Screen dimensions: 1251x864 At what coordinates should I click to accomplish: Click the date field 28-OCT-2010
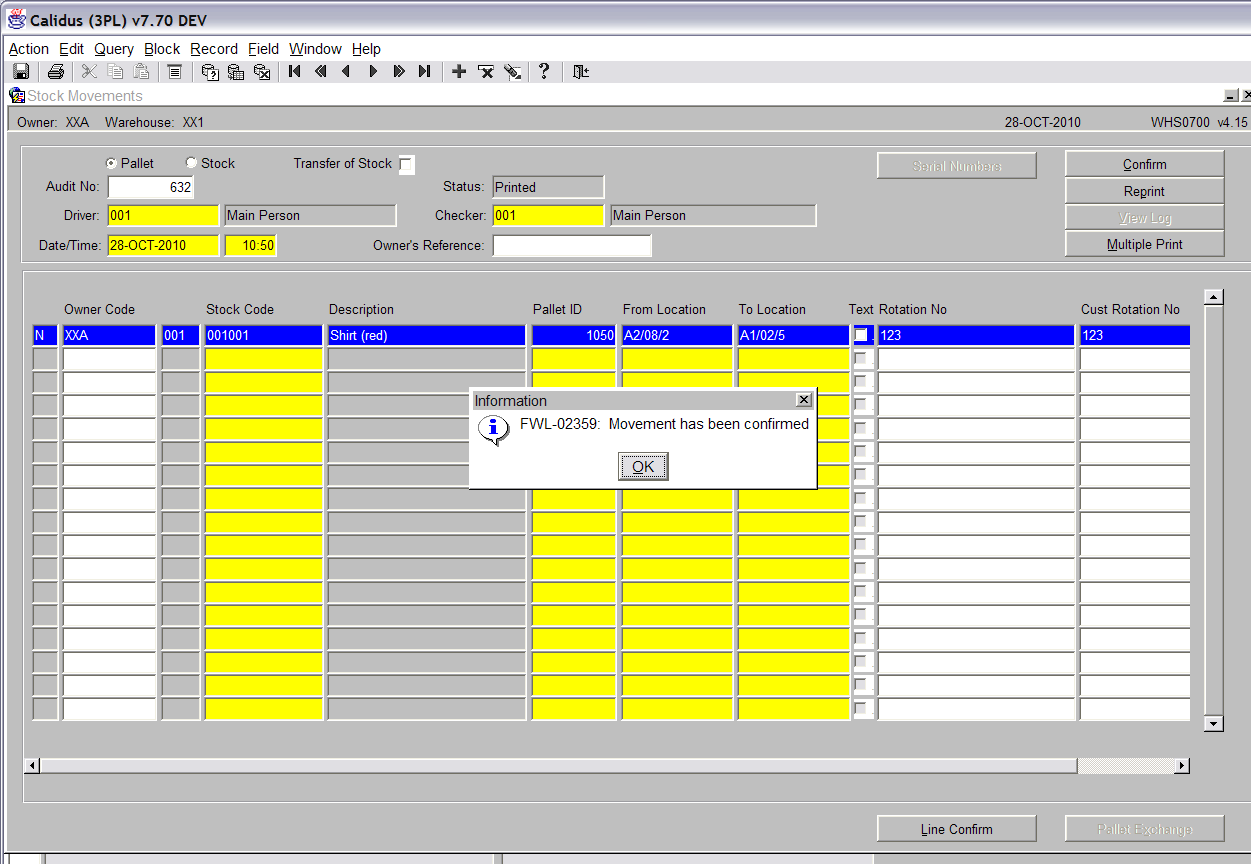click(x=163, y=245)
